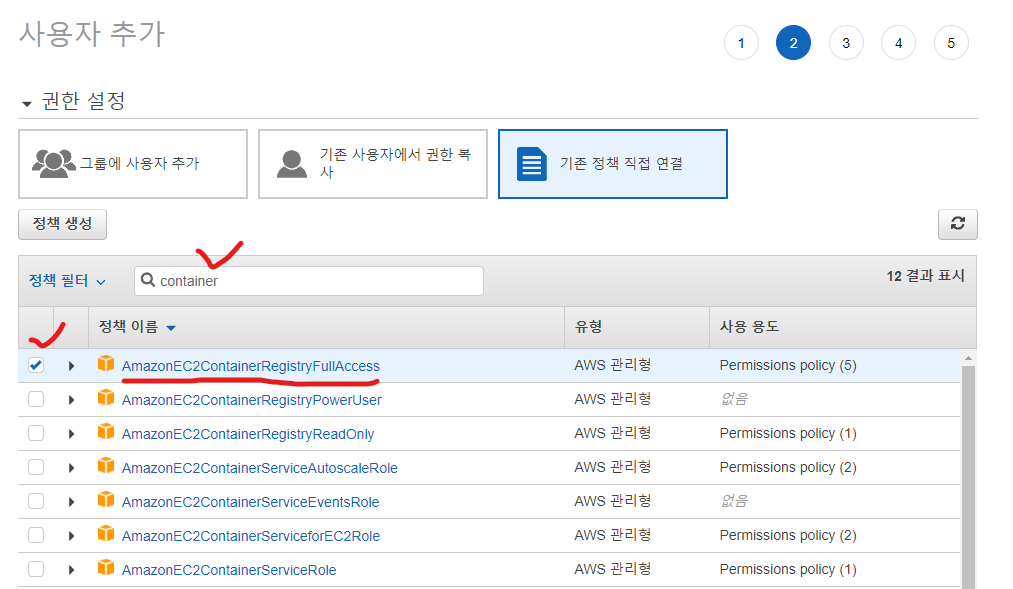This screenshot has height=589, width=1013.
Task: Expand the AmazonEC2ContainerServiceforEC2Role row details
Action: [x=71, y=536]
